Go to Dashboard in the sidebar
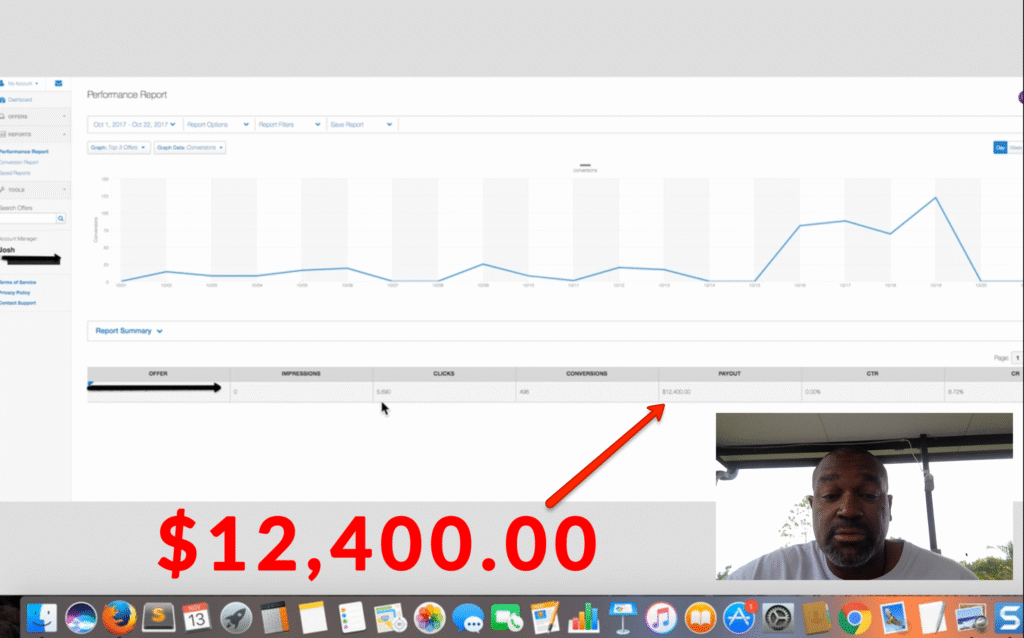1024x638 pixels. (16, 100)
